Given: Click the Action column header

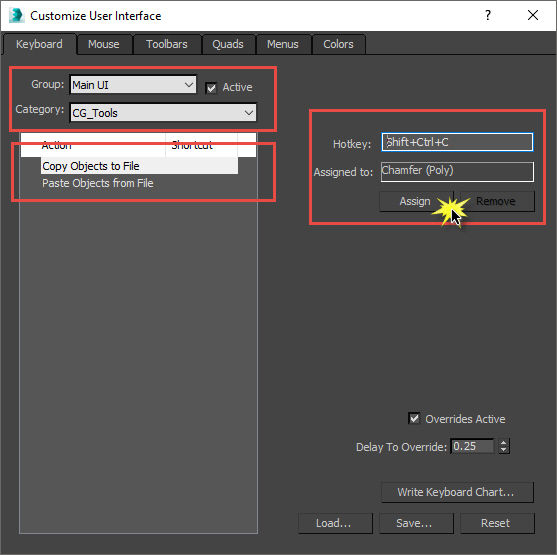Looking at the screenshot, I should [93, 145].
